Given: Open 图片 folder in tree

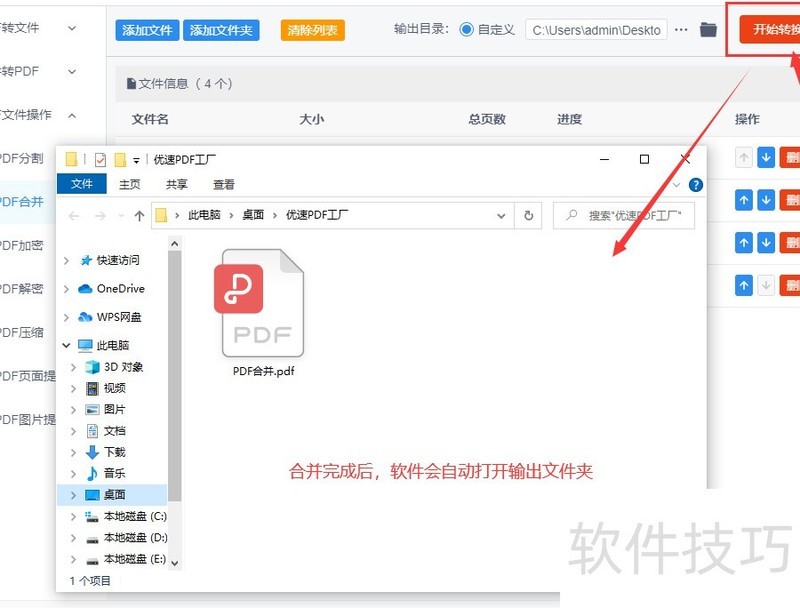Looking at the screenshot, I should pos(114,409).
